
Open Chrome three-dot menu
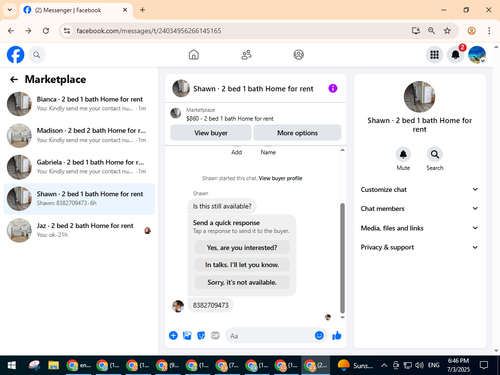point(489,31)
